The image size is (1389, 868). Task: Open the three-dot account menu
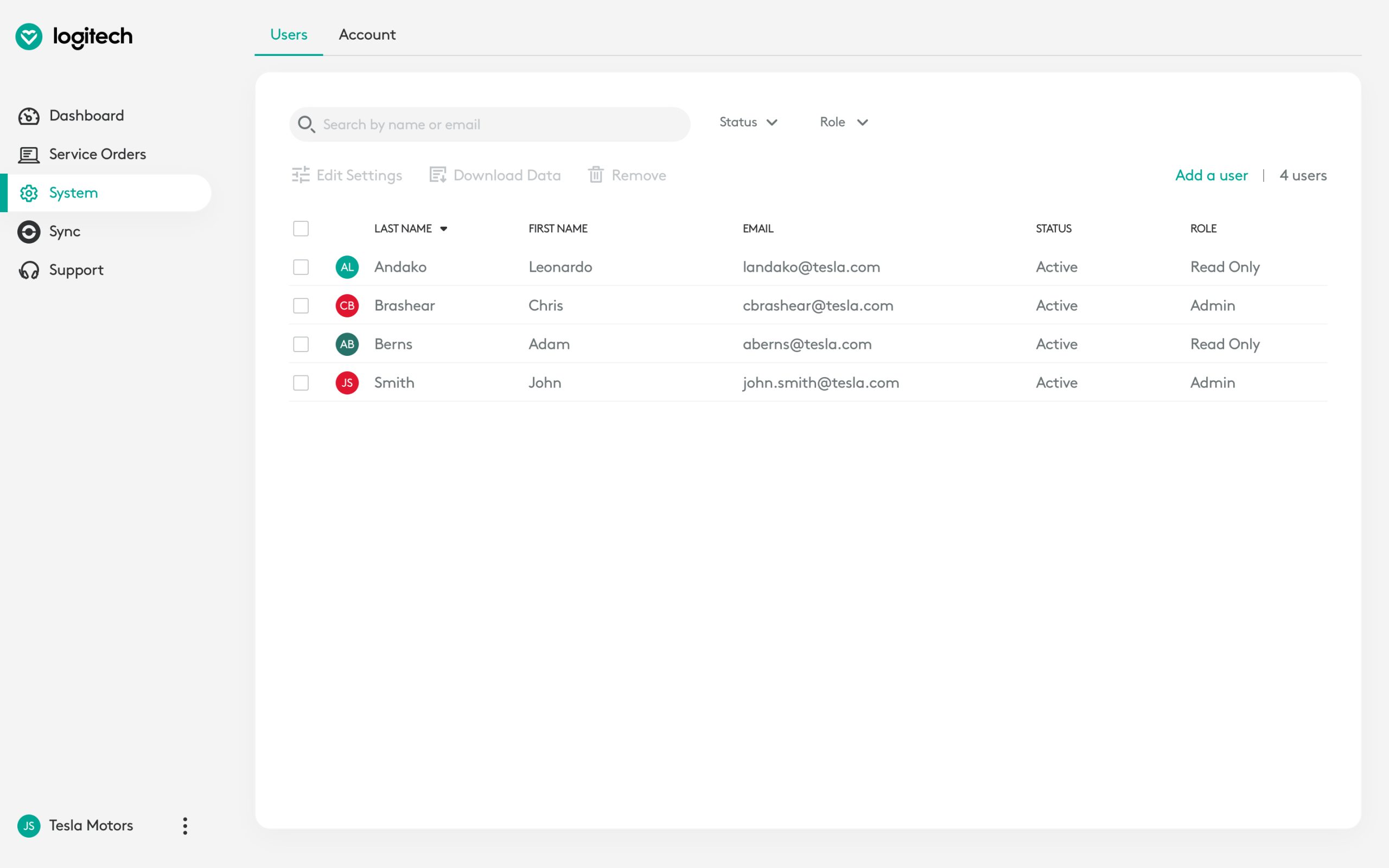(x=185, y=826)
